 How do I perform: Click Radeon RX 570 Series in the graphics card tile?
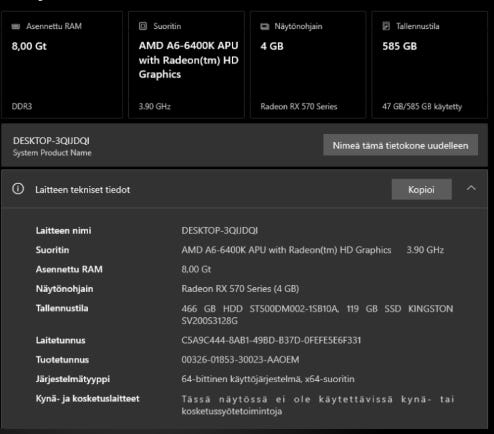point(299,106)
